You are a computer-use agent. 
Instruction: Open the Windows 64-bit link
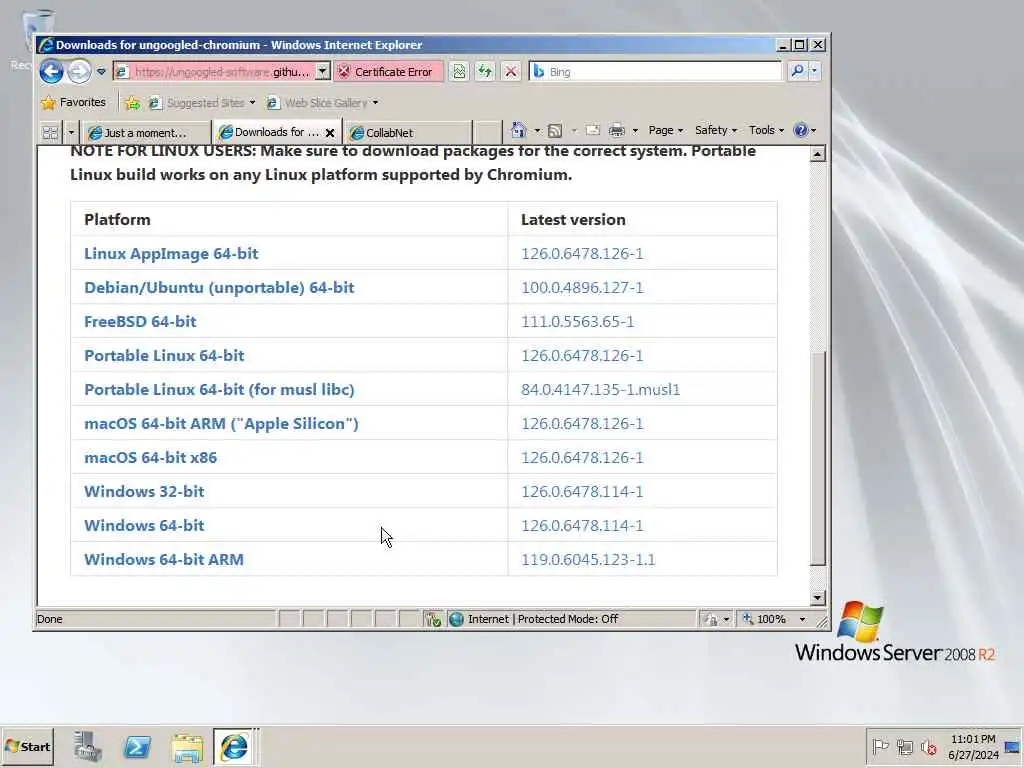click(144, 525)
